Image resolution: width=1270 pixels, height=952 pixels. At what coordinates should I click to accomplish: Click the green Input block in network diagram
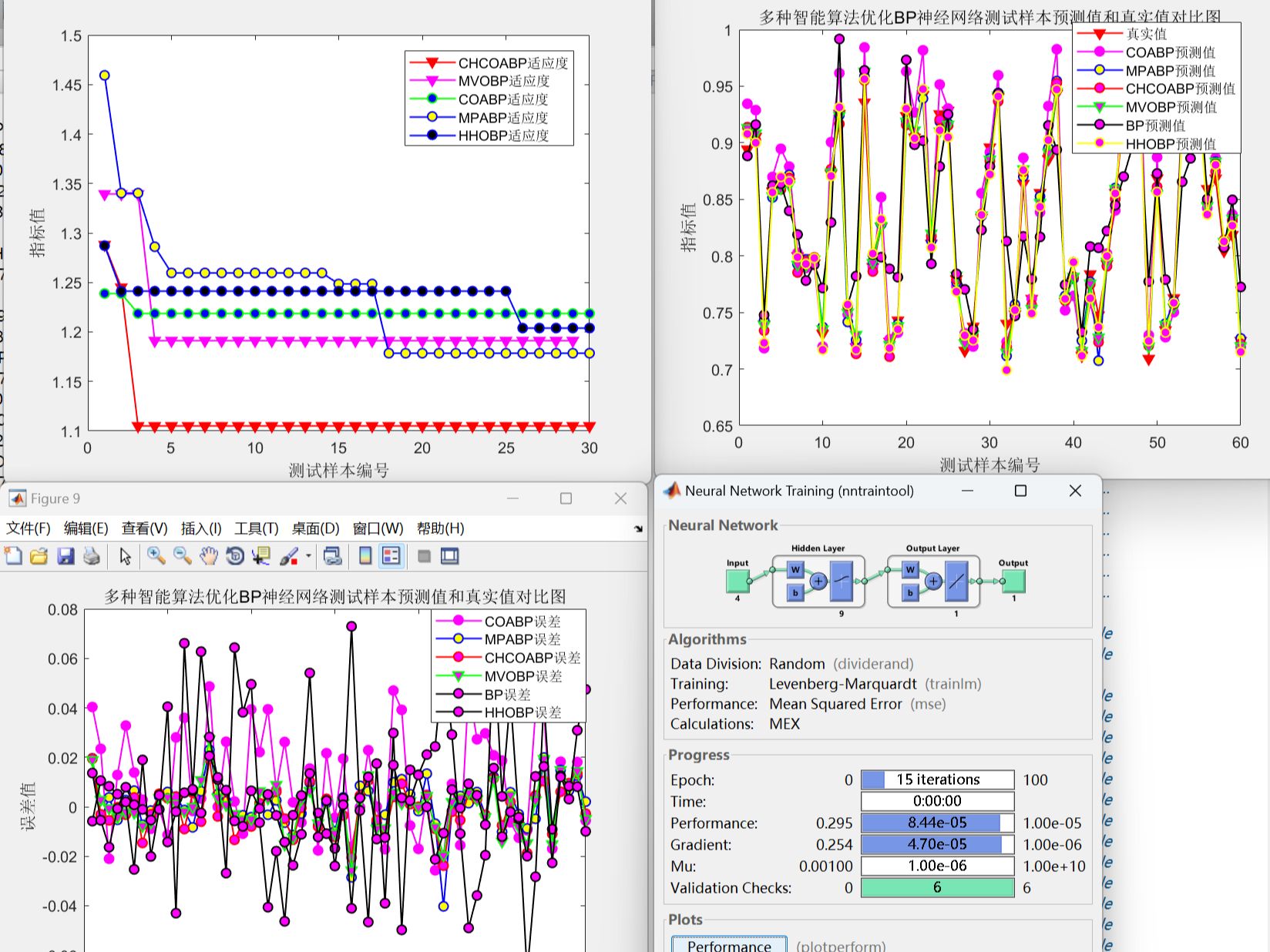(737, 581)
